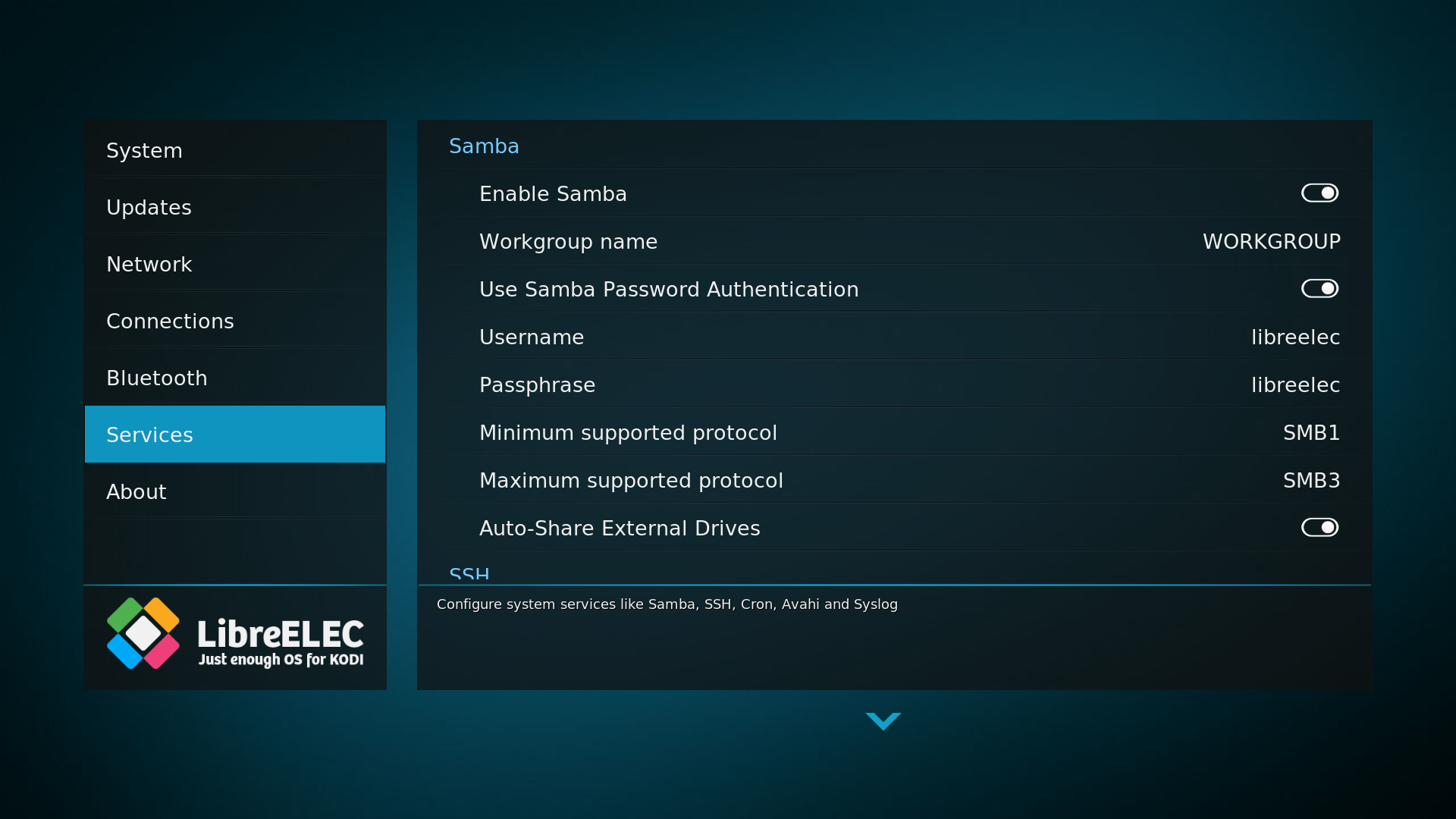Change the Minimum supported protocol SMB1 value
Viewport: 1456px width, 819px height.
pyautogui.click(x=1310, y=433)
